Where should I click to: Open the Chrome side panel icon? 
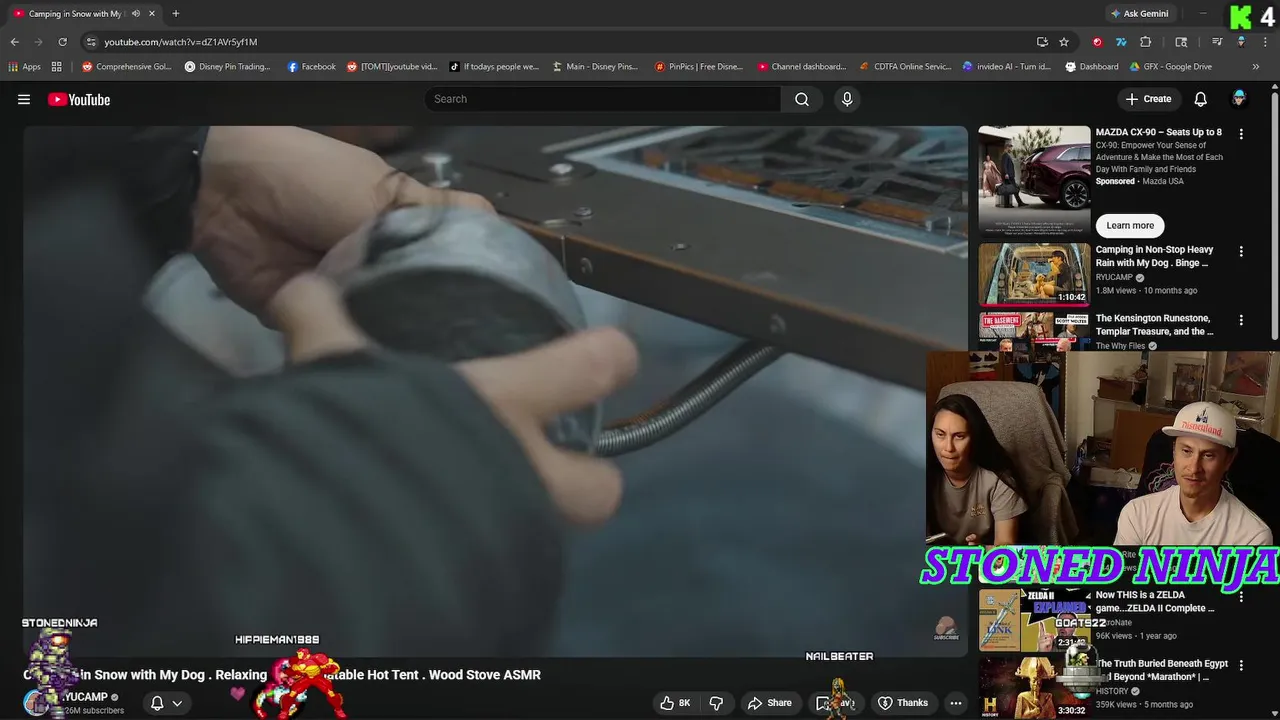[1181, 42]
